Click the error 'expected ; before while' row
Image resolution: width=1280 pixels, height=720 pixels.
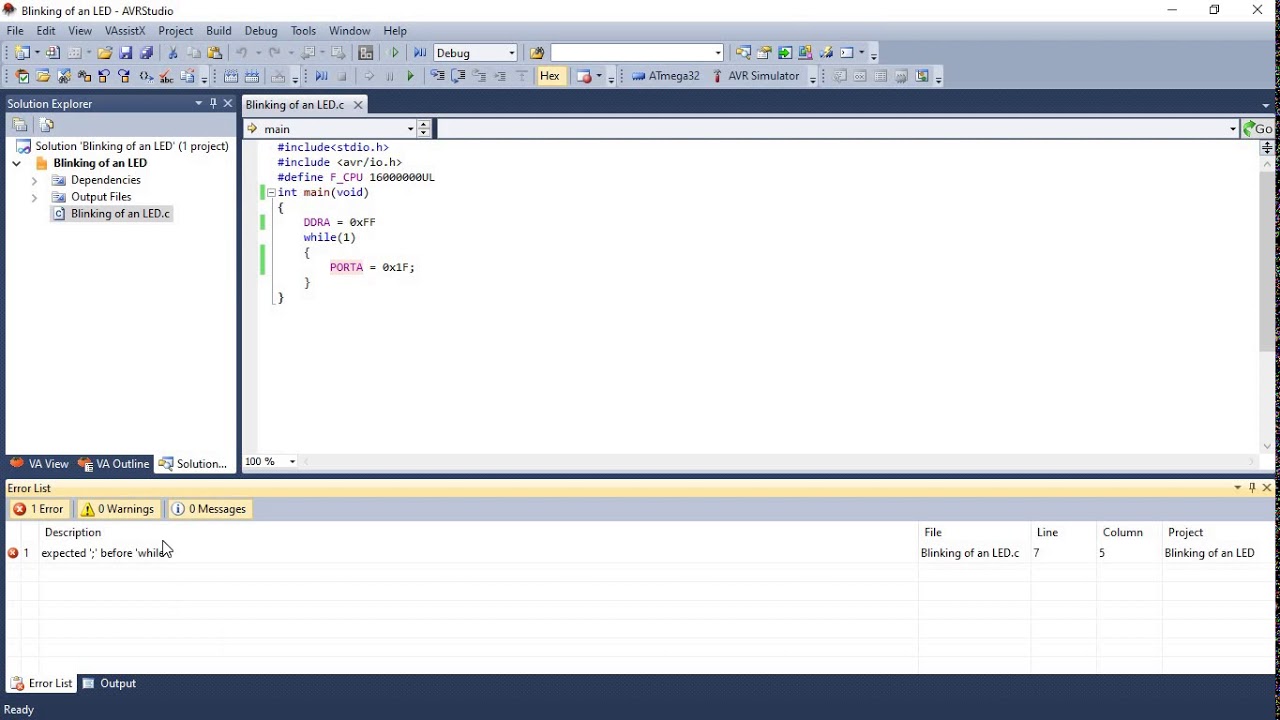coord(640,553)
